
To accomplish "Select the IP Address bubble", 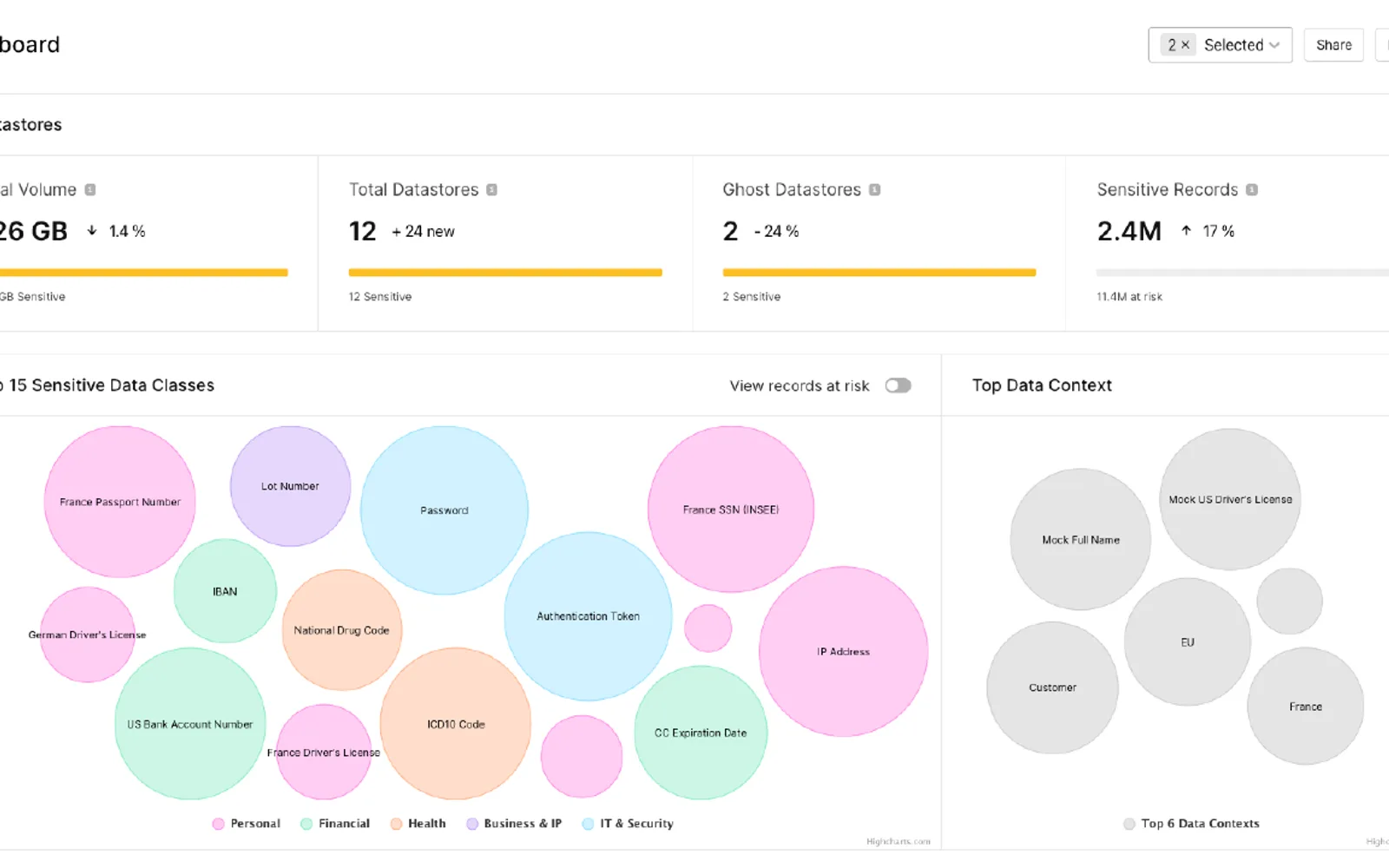I will click(843, 652).
